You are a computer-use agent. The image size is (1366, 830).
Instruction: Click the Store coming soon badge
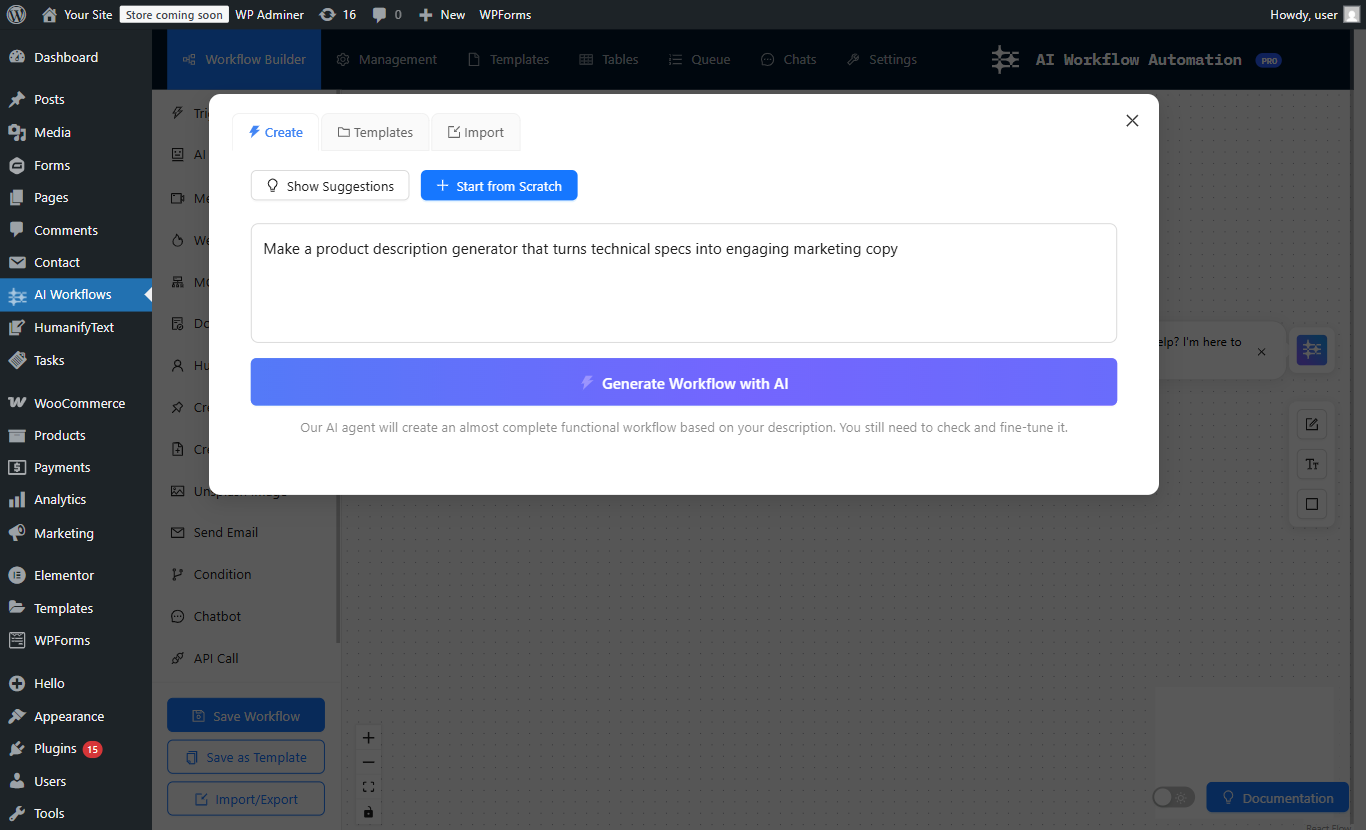174,15
